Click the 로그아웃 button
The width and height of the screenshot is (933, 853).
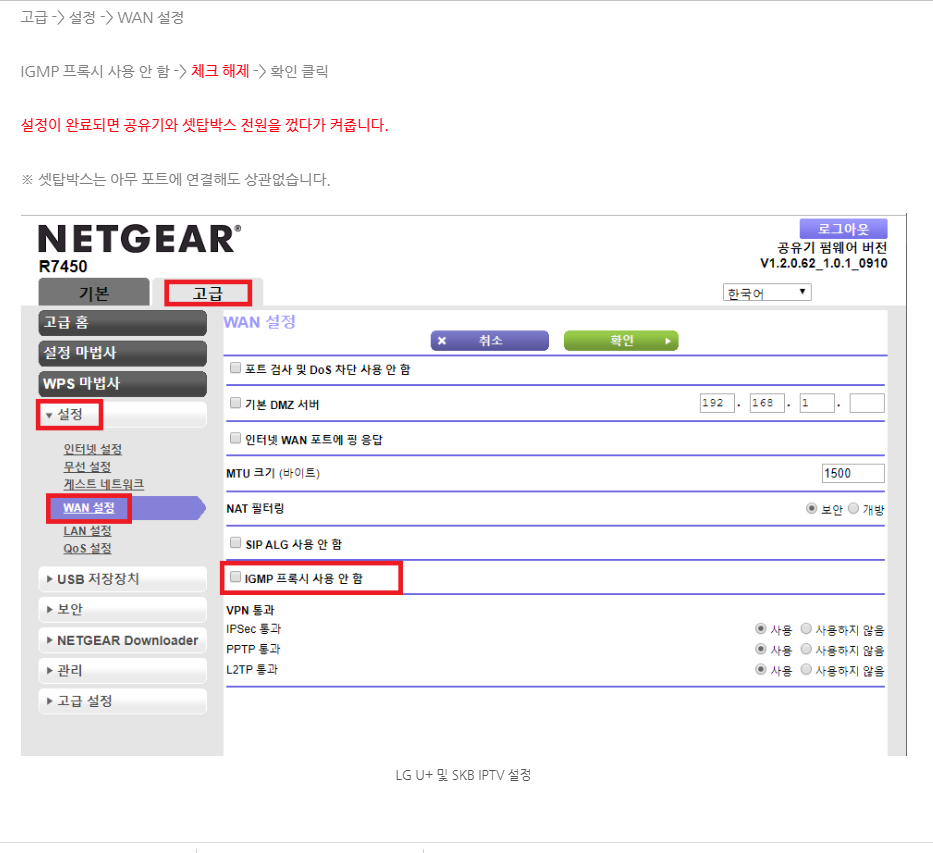[843, 228]
